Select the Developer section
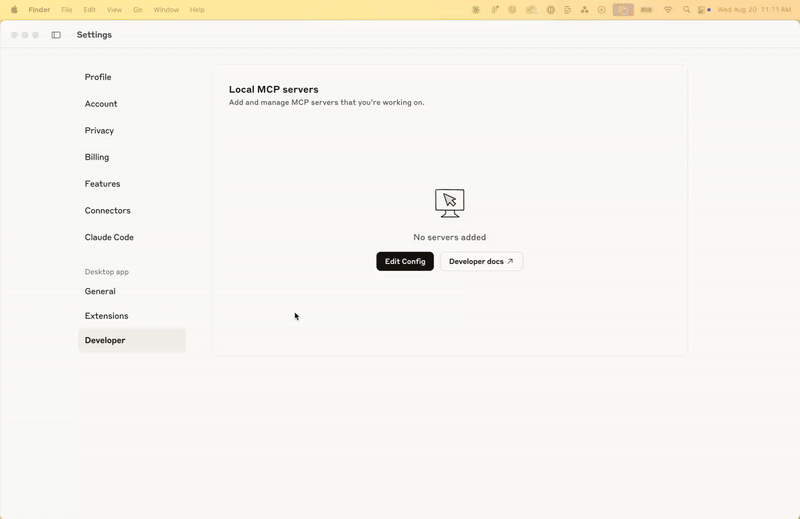Viewport: 800px width, 519px height. pyautogui.click(x=132, y=340)
